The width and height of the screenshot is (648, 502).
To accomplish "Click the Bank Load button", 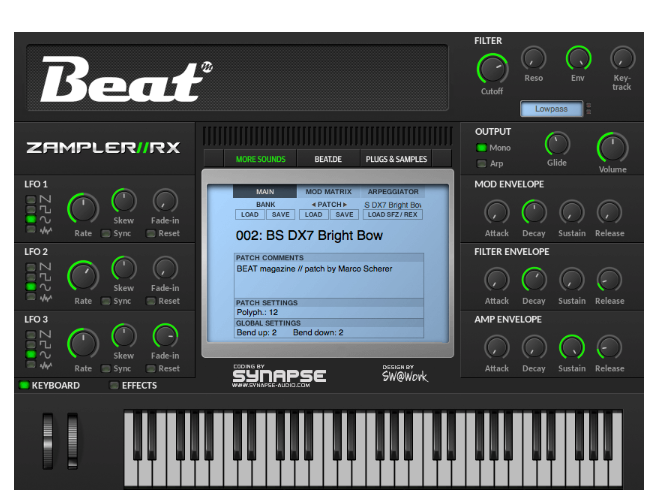I will pos(250,214).
